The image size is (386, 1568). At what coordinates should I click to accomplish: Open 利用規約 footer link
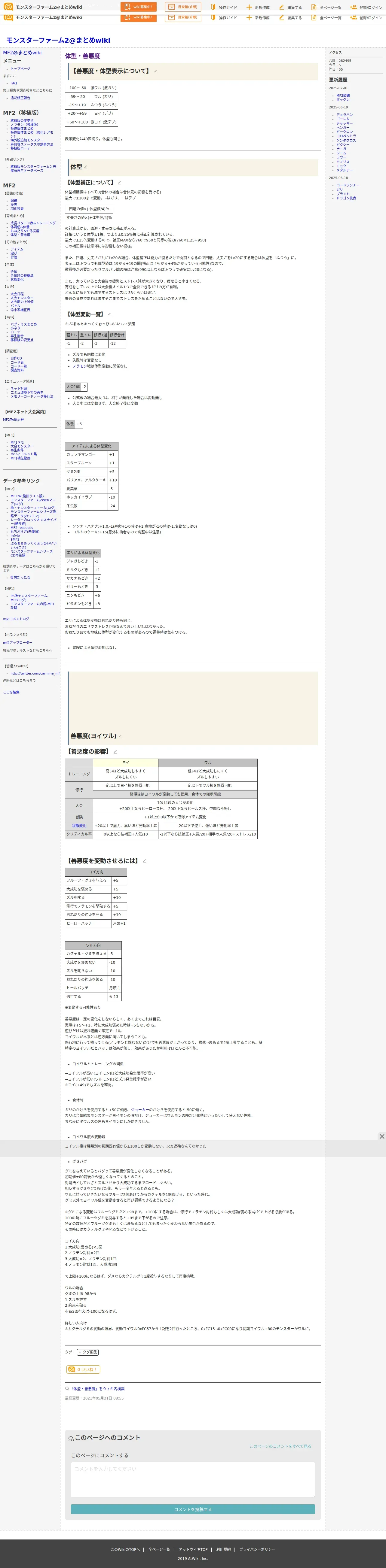(x=223, y=1549)
